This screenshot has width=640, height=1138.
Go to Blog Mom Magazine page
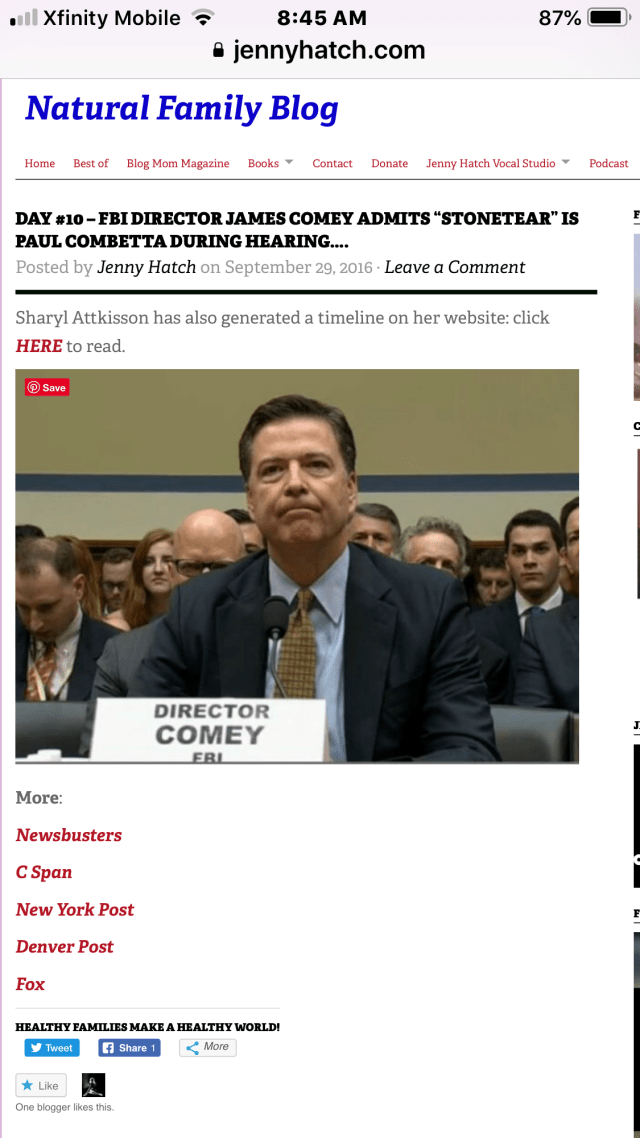point(178,163)
